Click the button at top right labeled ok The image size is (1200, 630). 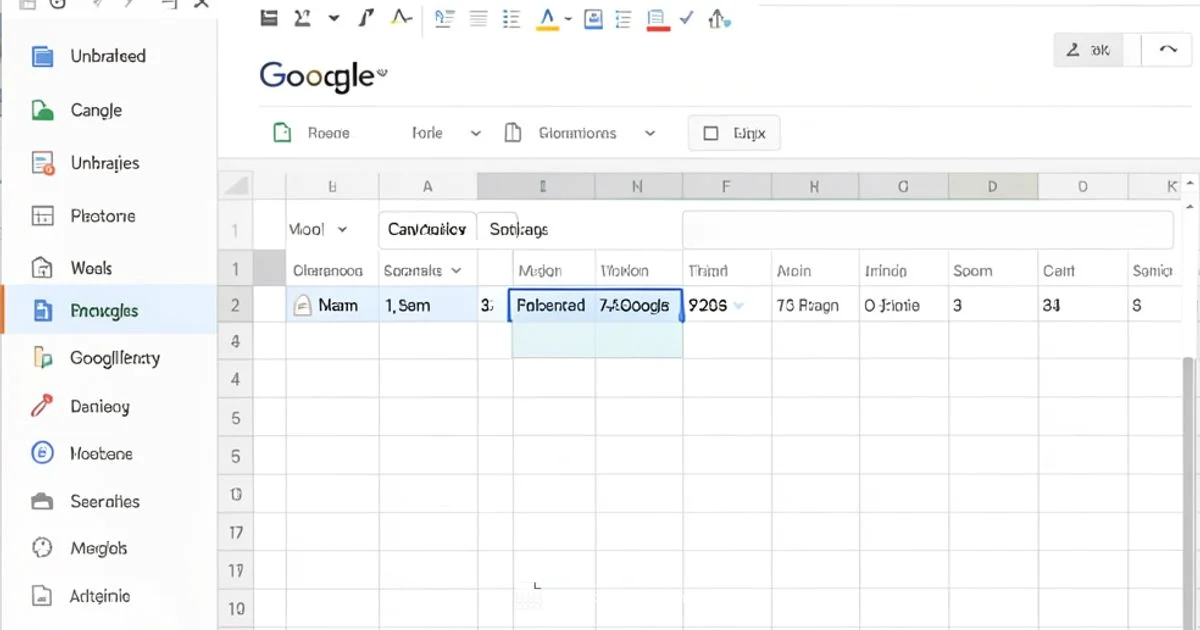pyautogui.click(x=1089, y=50)
